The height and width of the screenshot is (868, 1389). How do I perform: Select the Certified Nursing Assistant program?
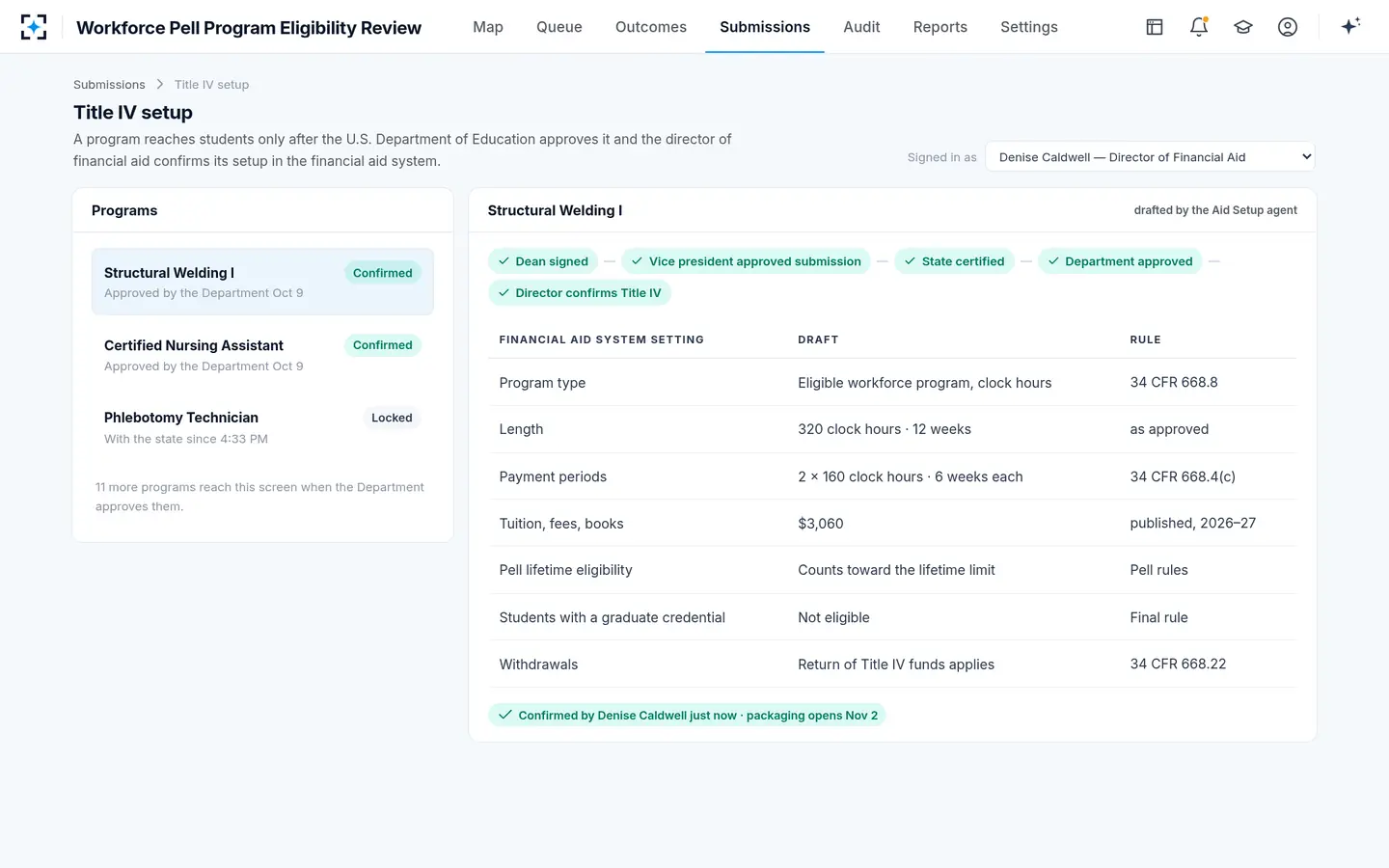262,355
